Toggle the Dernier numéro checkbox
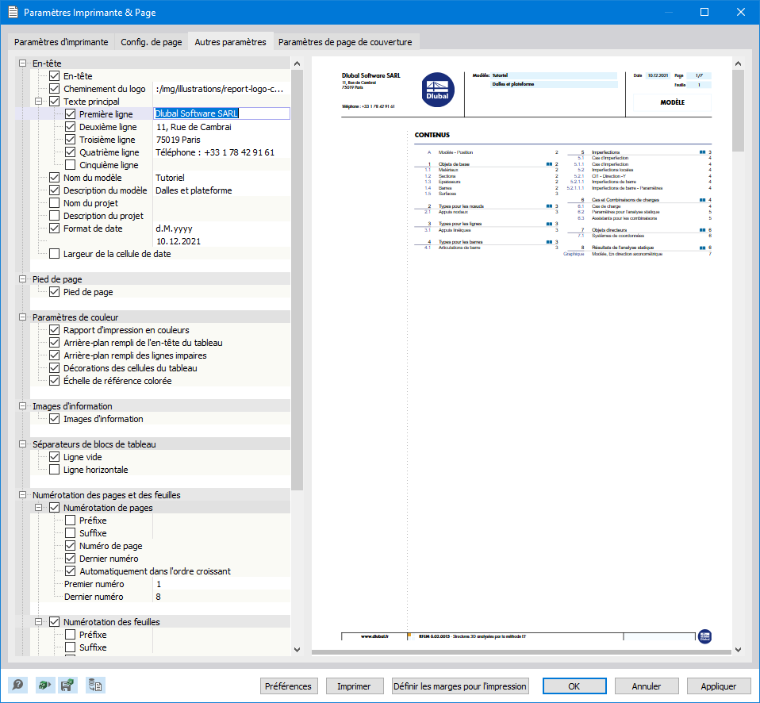 click(70, 558)
